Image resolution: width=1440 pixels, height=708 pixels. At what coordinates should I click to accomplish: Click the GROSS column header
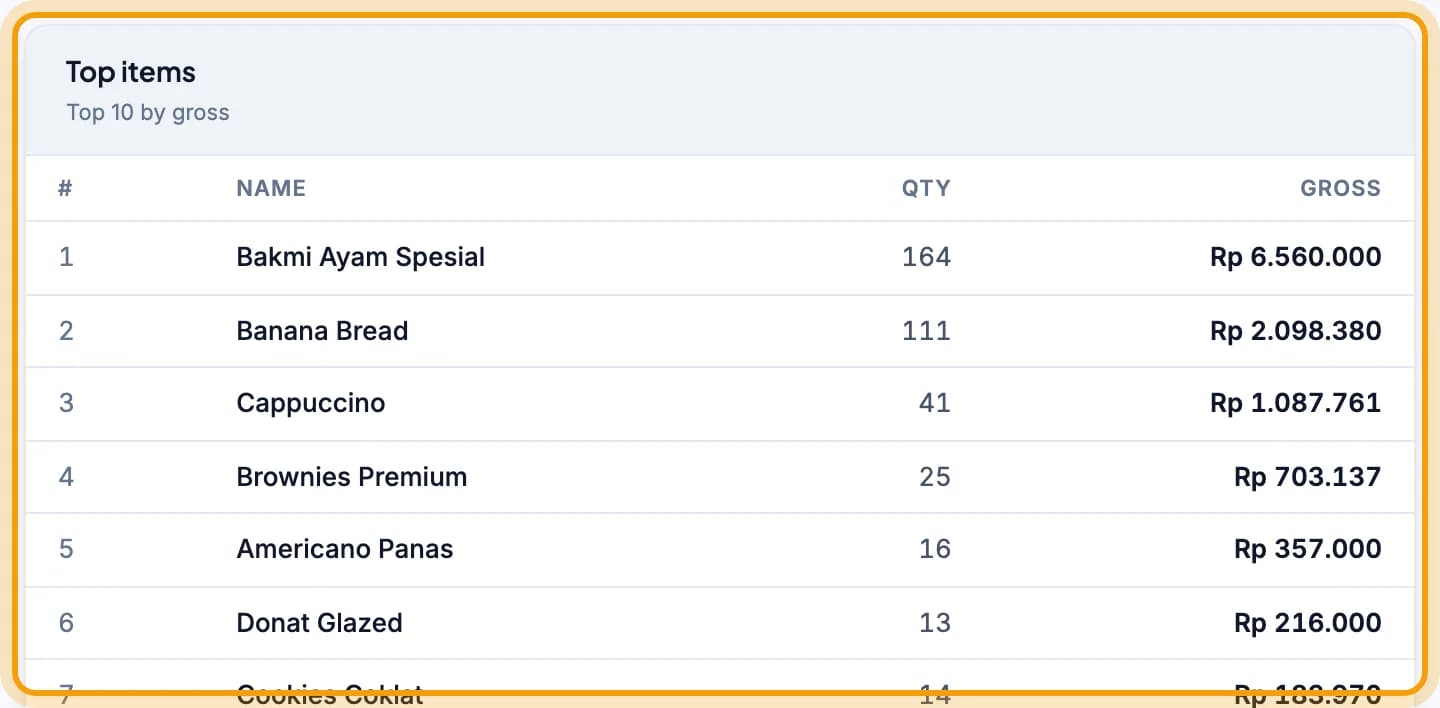(x=1340, y=188)
